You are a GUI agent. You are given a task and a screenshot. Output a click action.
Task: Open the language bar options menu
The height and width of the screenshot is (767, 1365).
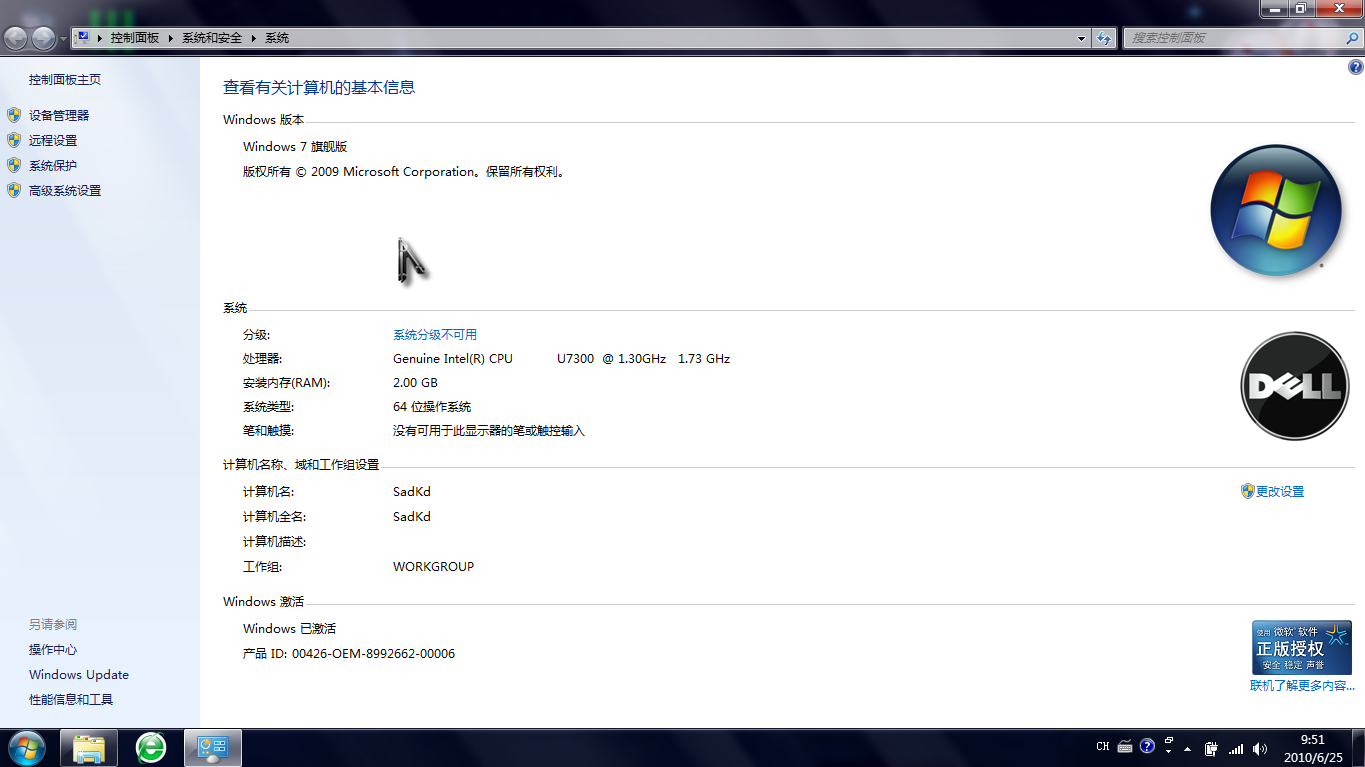coord(1168,752)
